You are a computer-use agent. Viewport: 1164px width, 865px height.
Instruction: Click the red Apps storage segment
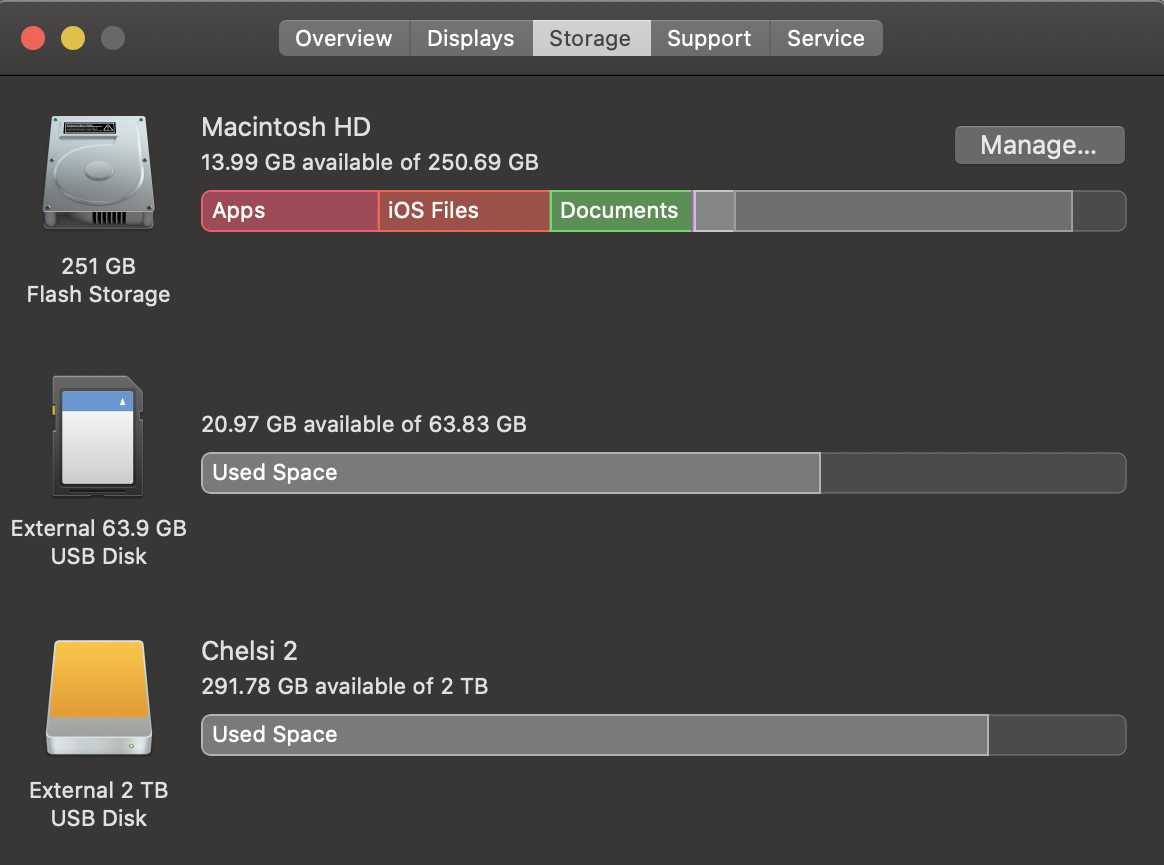point(290,211)
